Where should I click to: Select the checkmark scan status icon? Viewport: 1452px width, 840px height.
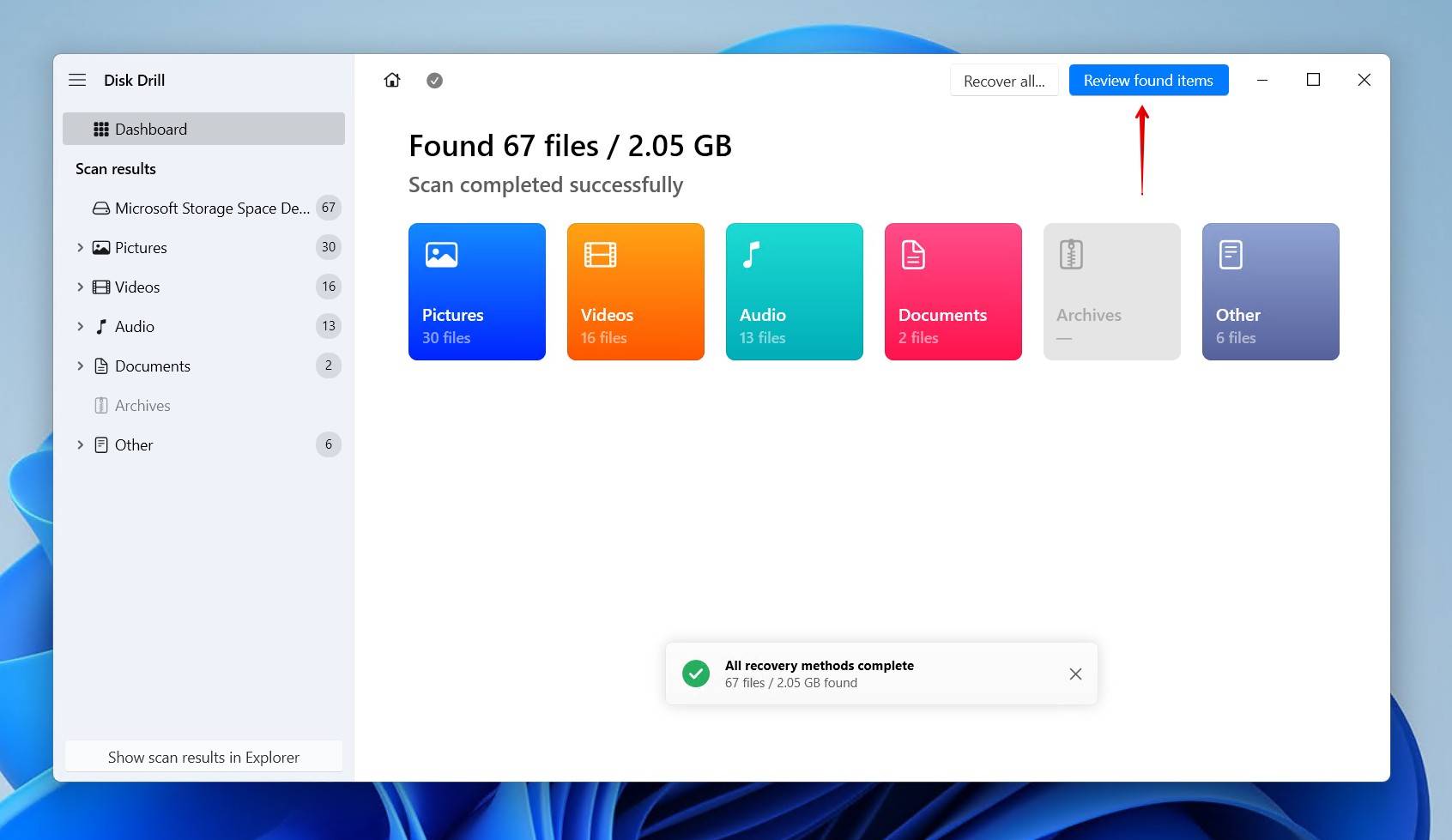point(434,80)
